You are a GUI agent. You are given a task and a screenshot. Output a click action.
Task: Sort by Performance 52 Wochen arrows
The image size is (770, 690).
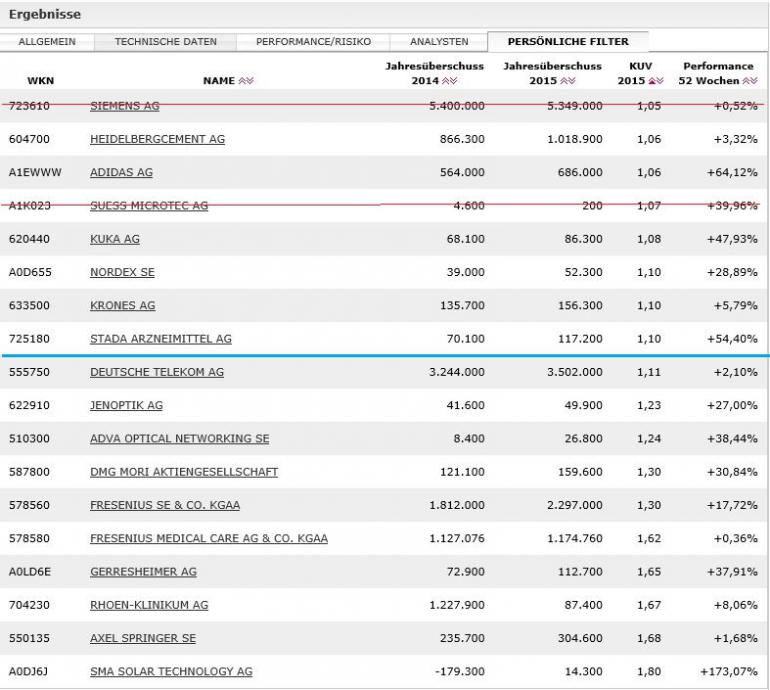coord(750,81)
